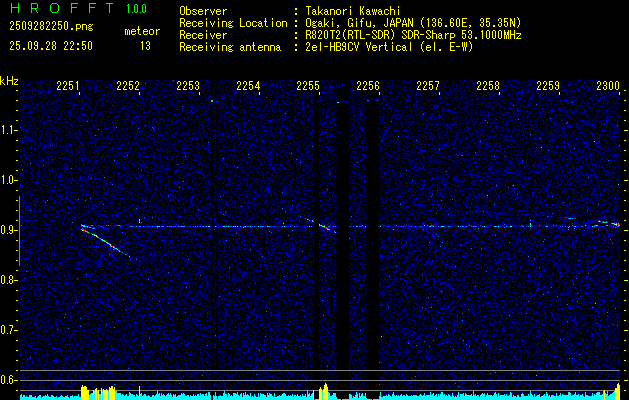The width and height of the screenshot is (629, 400).
Task: Click the Ogaki, Gifu, JAPAN location text
Action: coord(413,23)
